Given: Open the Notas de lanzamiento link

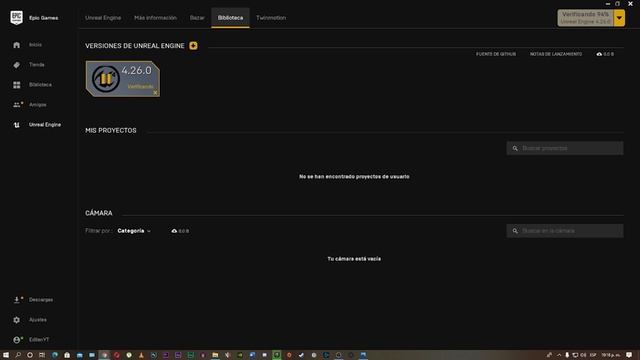Looking at the screenshot, I should click(556, 54).
